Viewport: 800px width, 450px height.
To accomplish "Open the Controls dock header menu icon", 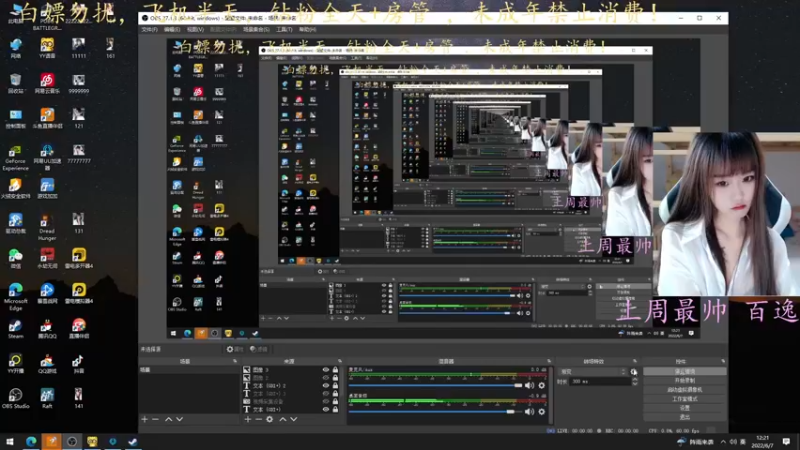I will click(723, 361).
